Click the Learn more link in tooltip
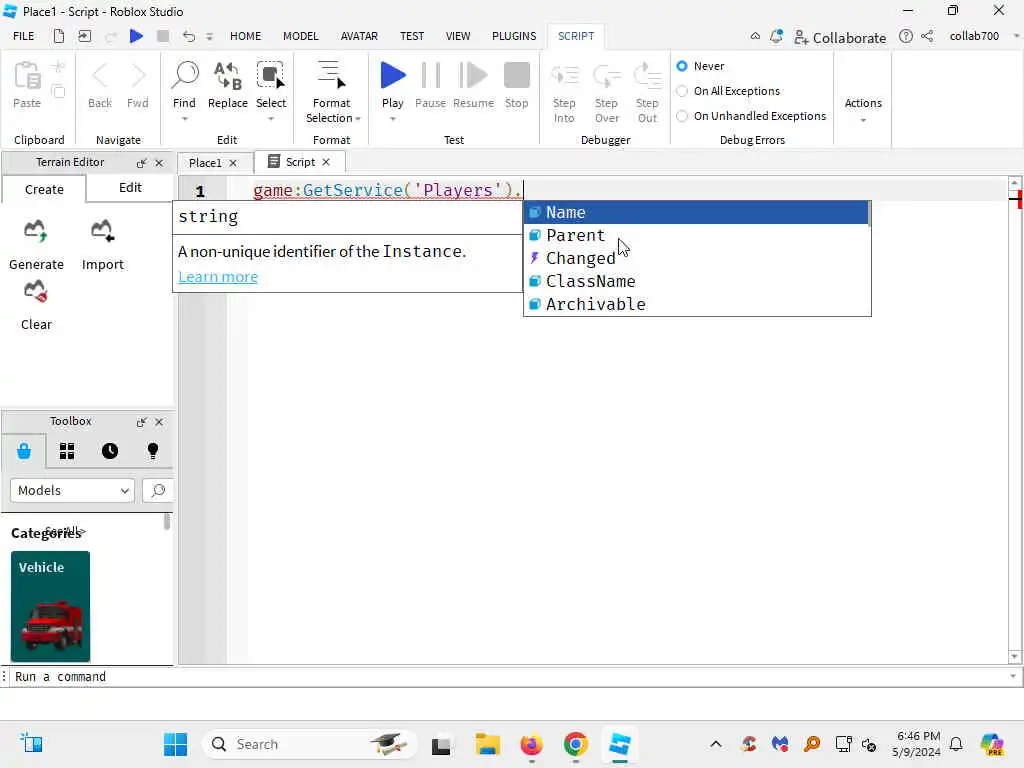 pyautogui.click(x=218, y=277)
